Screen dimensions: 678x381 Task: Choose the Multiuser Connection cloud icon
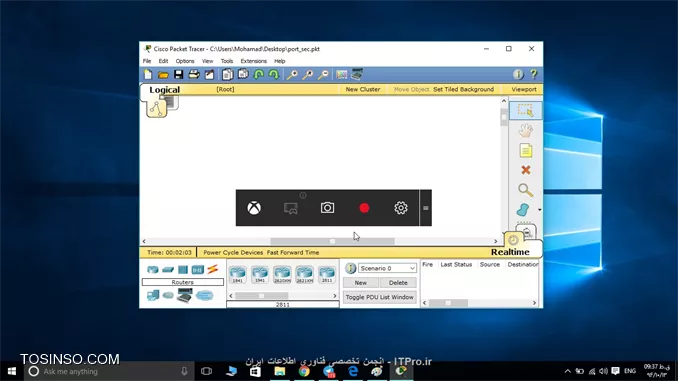coord(204,295)
